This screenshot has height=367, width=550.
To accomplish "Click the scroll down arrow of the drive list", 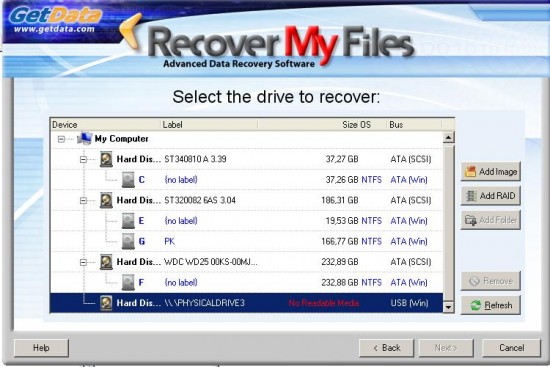I will tap(449, 307).
